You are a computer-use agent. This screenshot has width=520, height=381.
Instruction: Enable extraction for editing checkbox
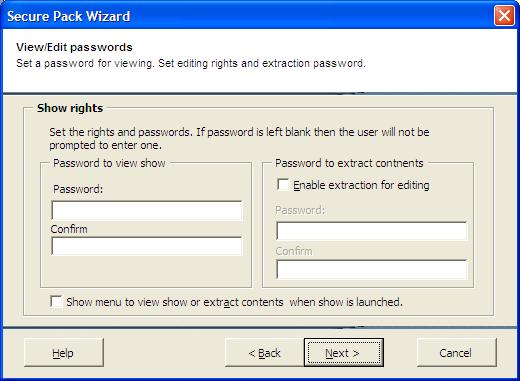tap(283, 185)
